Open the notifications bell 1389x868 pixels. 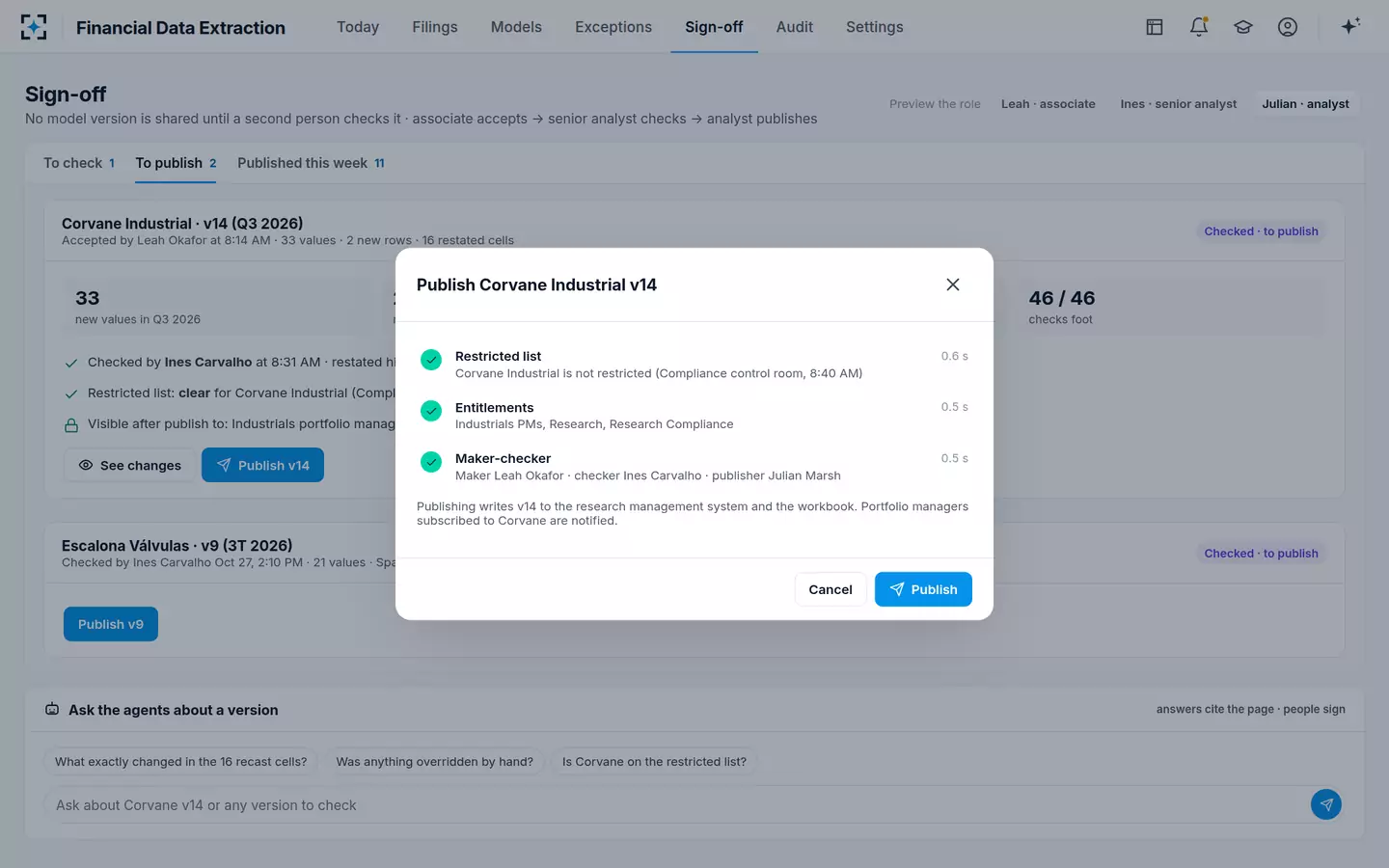click(x=1199, y=27)
